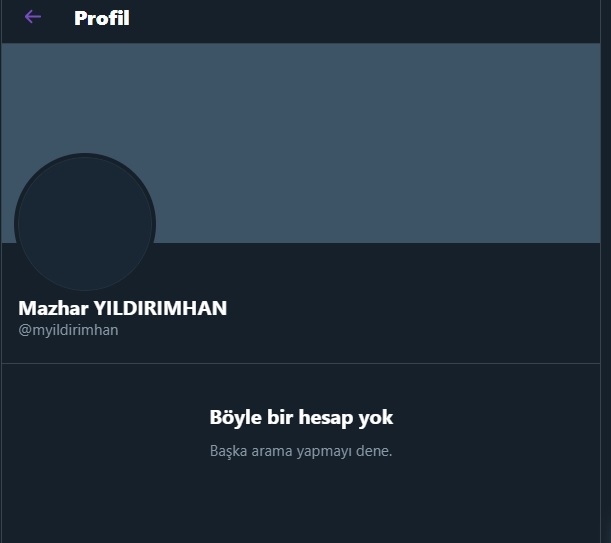Click the word 'hesap' in the heading
Screen dimensions: 611x543
[x=326, y=418]
